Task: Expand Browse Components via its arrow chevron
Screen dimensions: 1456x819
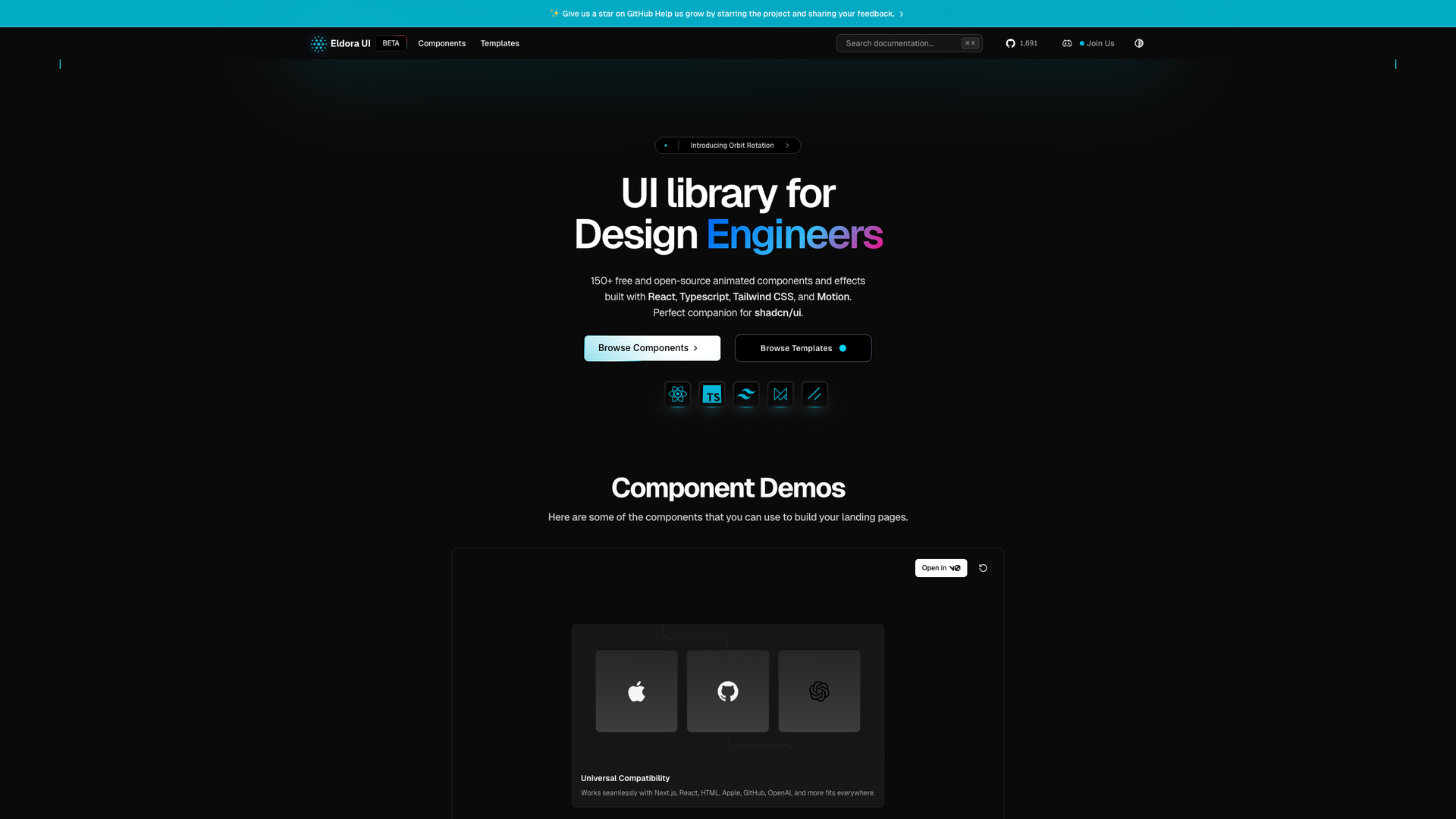Action: [695, 348]
